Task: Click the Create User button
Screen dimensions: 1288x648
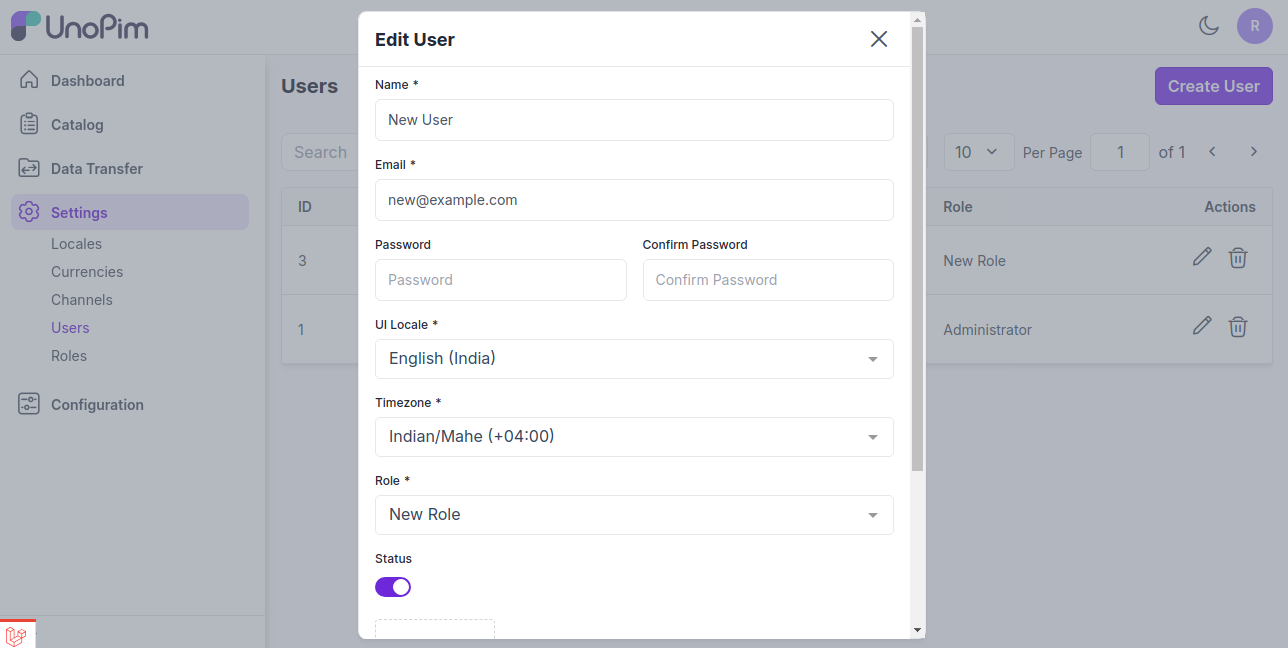Action: (x=1213, y=86)
